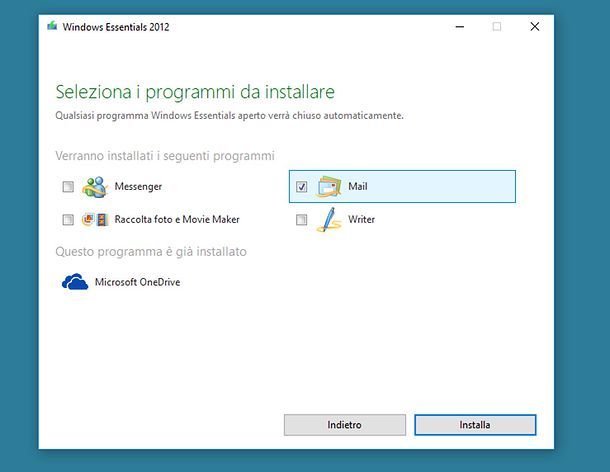Click the Windows Essentials title bar icon

coord(52,26)
